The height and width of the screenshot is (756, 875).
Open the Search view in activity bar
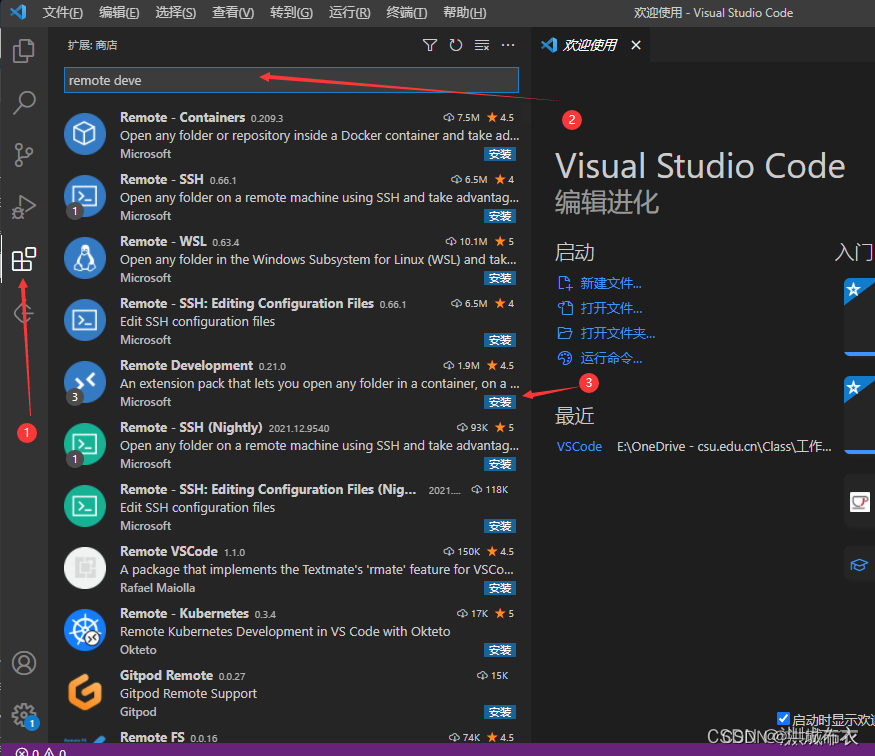[x=24, y=103]
